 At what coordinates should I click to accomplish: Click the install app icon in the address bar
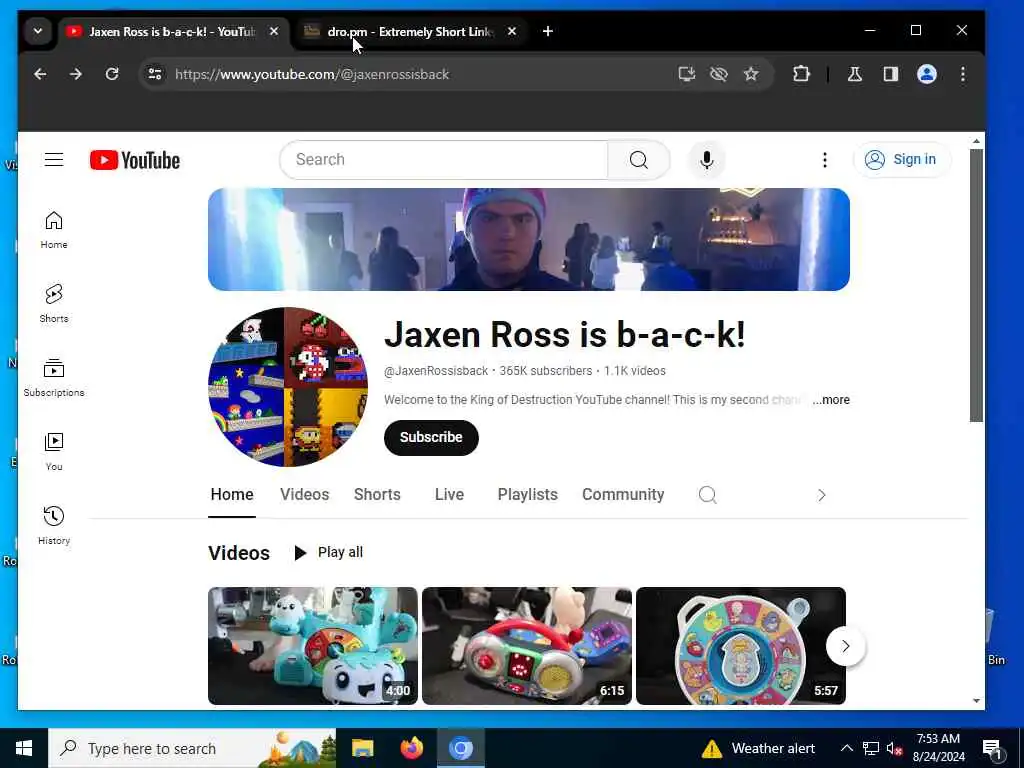pyautogui.click(x=686, y=74)
